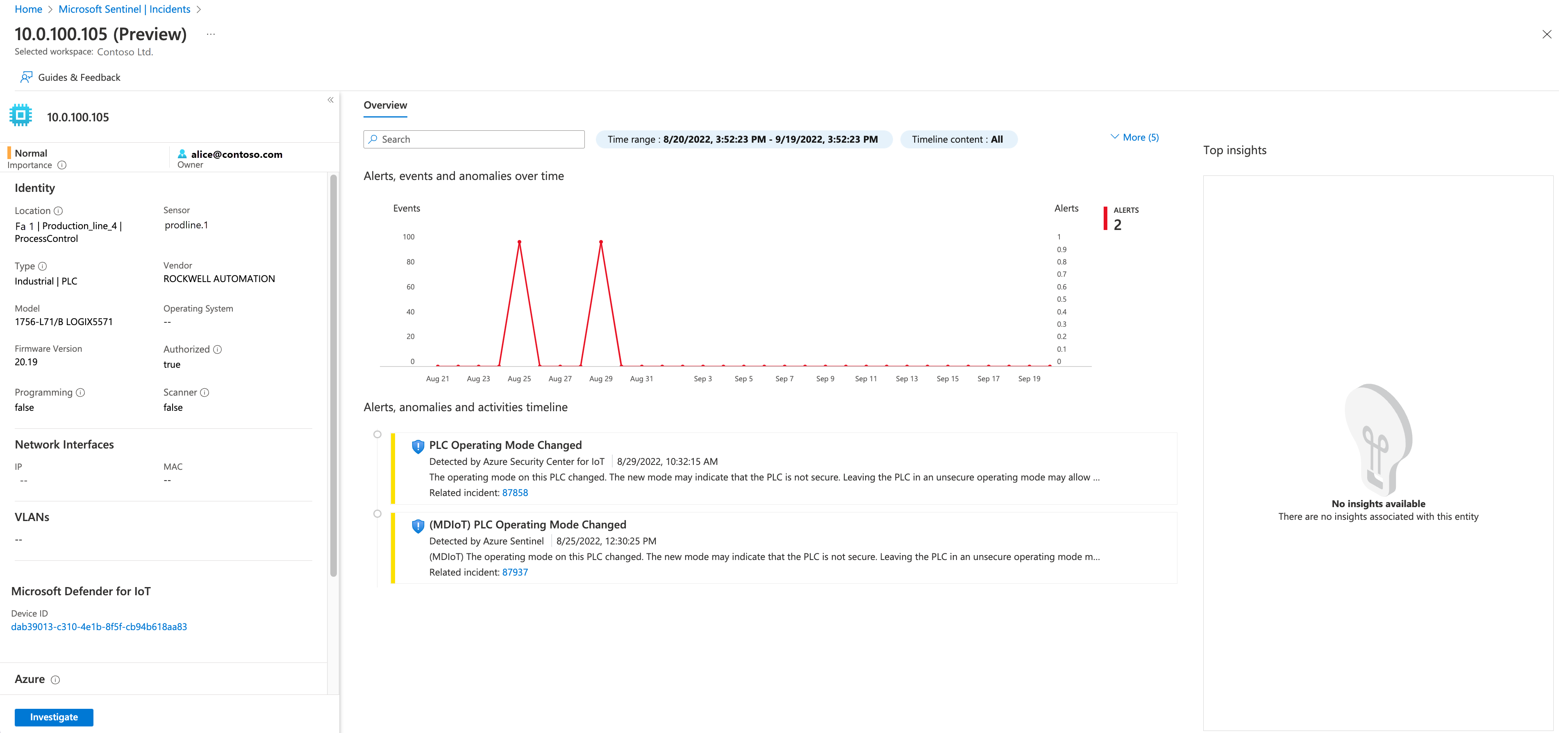The width and height of the screenshot is (1568, 733).
Task: Click the Search input field in timeline
Action: point(475,139)
